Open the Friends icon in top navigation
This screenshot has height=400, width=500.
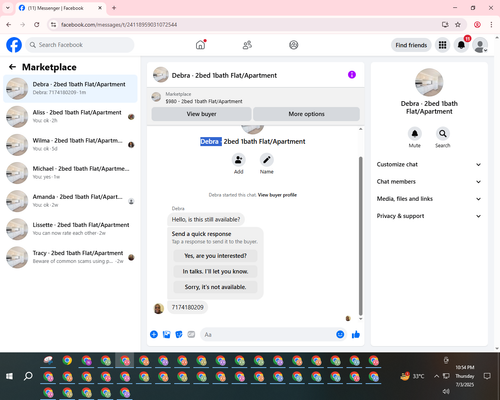247,45
